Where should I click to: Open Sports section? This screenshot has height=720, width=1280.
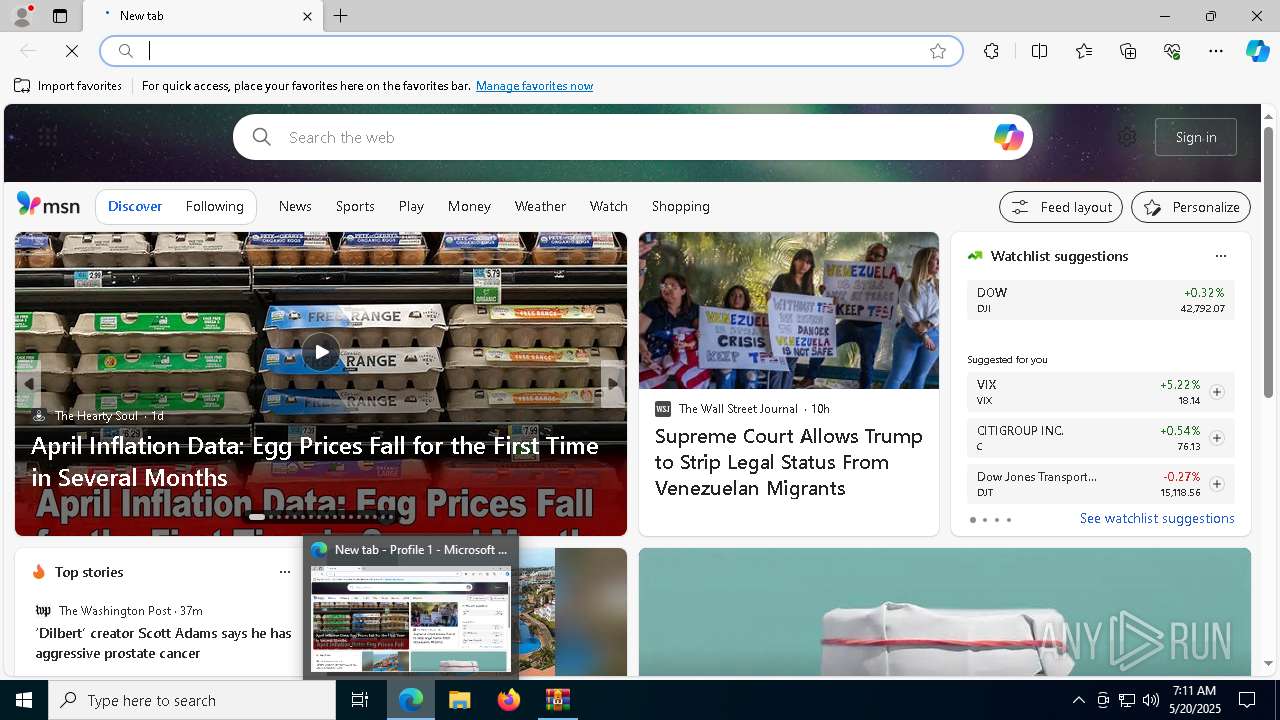pyautogui.click(x=355, y=206)
